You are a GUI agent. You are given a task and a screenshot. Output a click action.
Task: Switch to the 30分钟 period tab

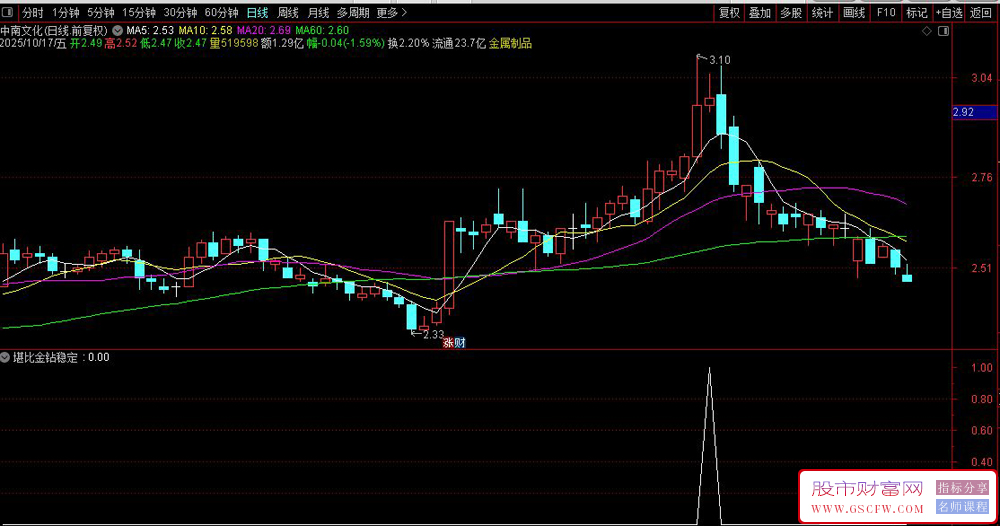[x=180, y=13]
